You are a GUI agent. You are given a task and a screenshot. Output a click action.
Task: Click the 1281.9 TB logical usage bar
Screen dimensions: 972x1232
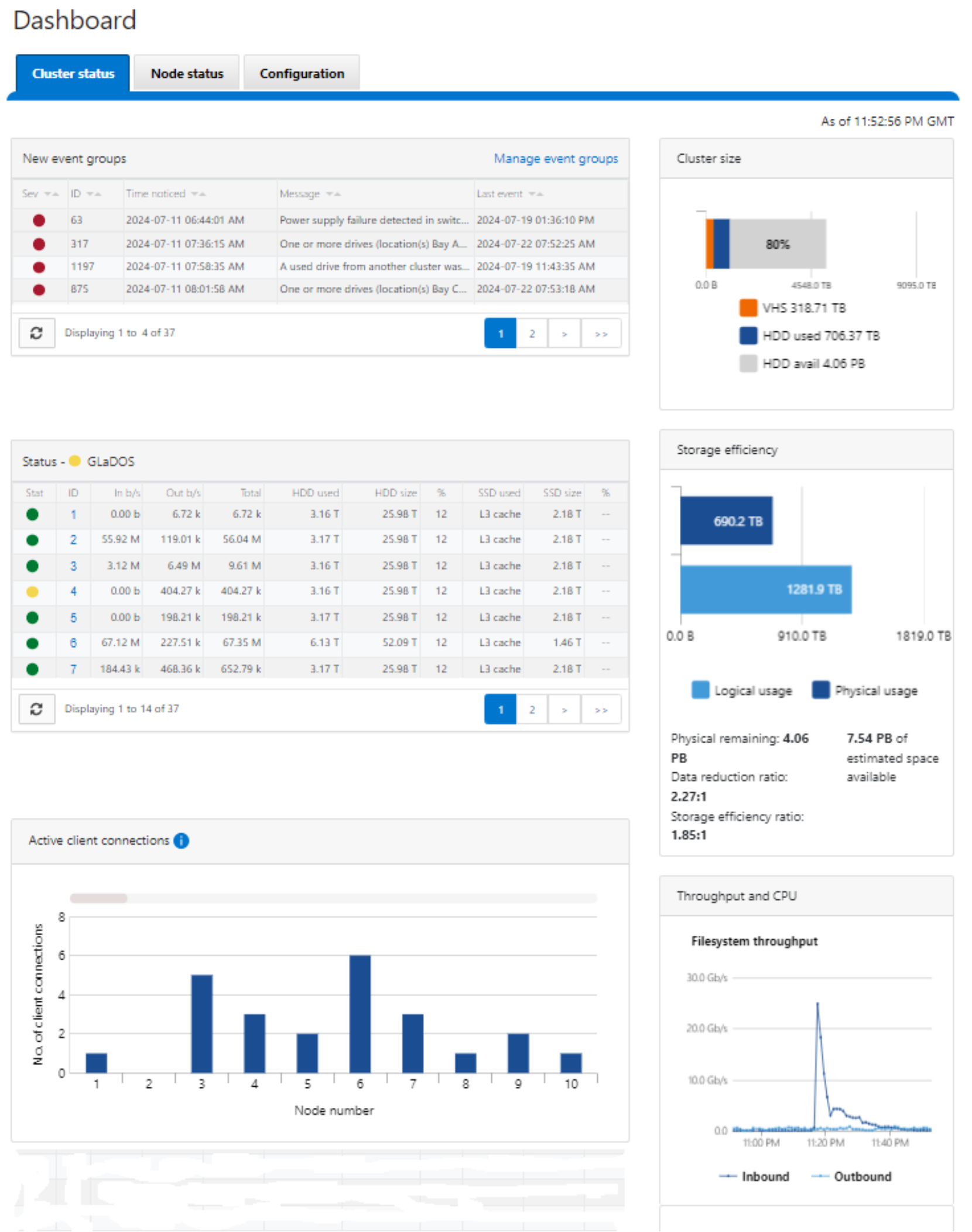coord(766,589)
